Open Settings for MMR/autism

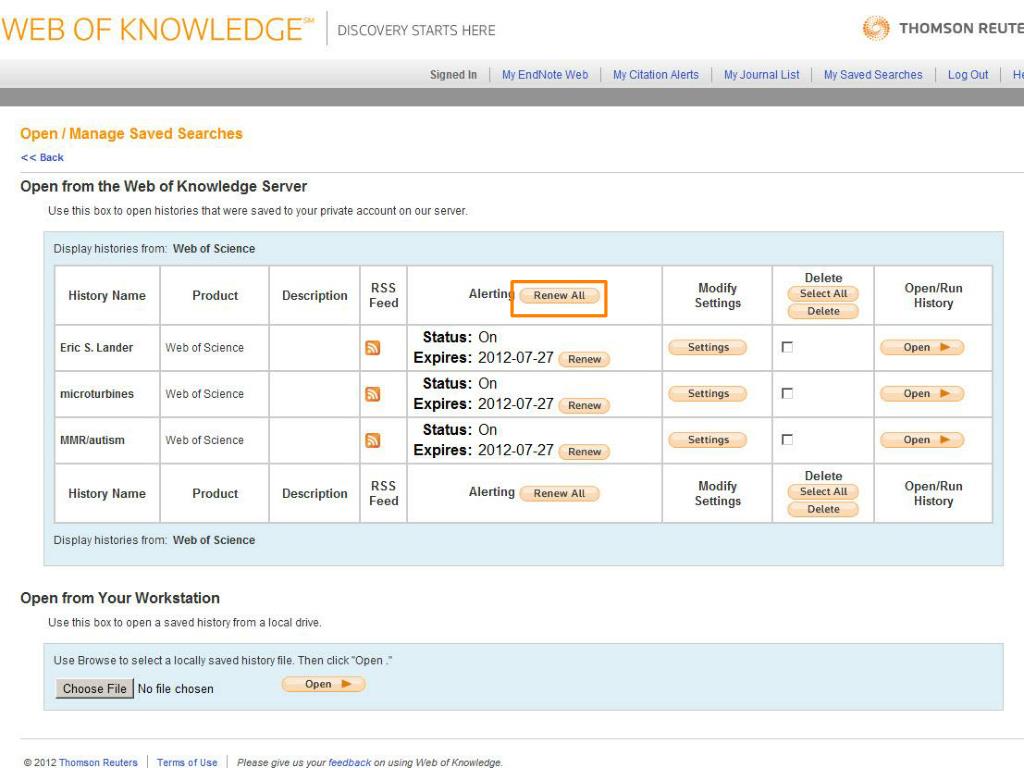(x=708, y=440)
